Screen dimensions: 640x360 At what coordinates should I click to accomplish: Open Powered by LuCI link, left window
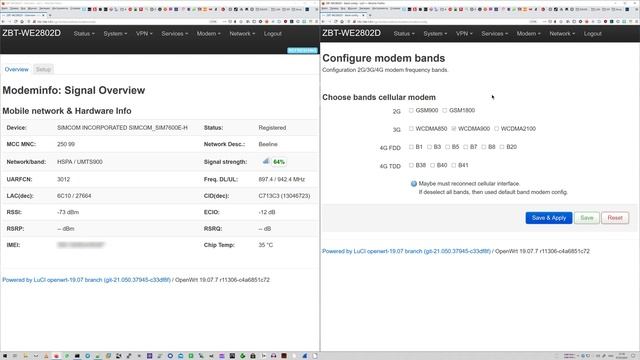tap(87, 280)
